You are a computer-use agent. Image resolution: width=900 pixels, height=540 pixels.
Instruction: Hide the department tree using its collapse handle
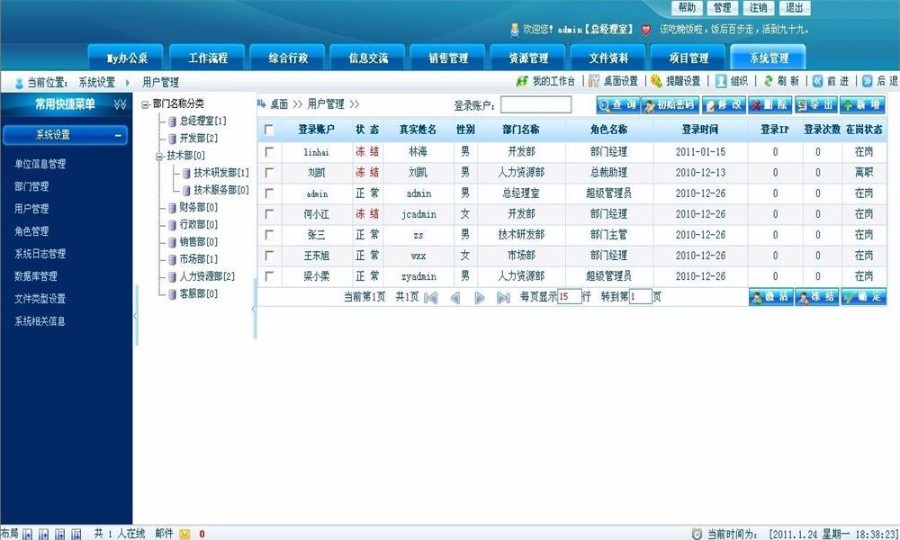pyautogui.click(x=254, y=309)
